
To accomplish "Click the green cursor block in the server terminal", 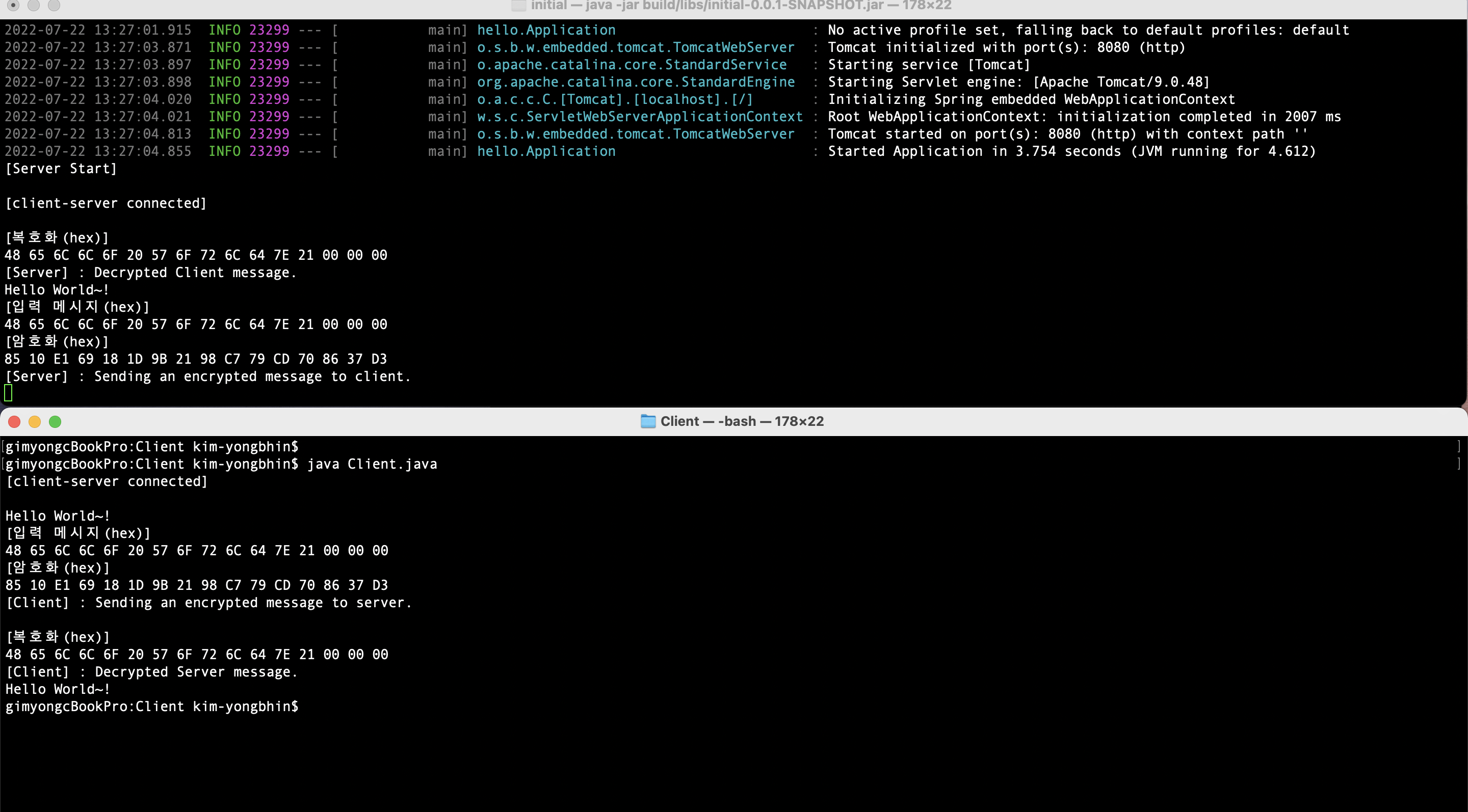I will pos(8,392).
